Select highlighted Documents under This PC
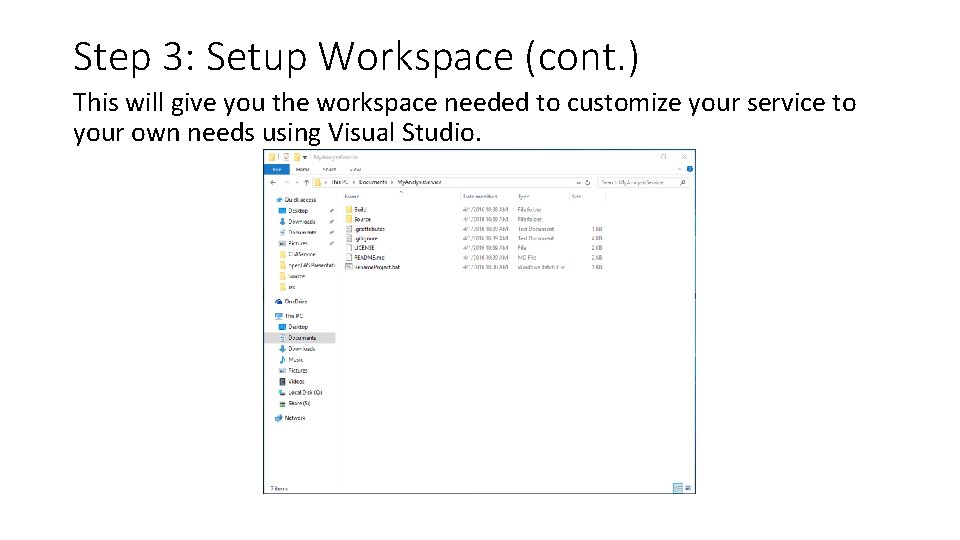 (302, 338)
